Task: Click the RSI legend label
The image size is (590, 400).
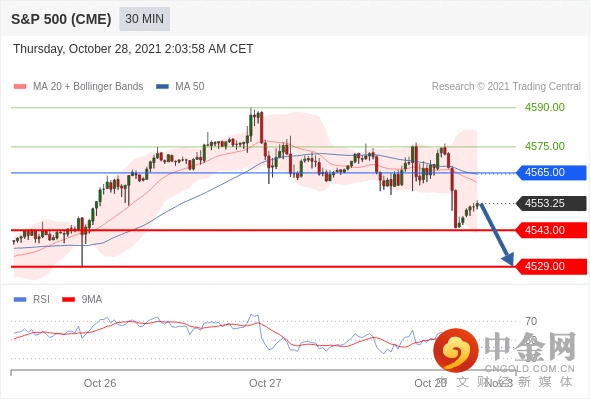Action: [41, 300]
